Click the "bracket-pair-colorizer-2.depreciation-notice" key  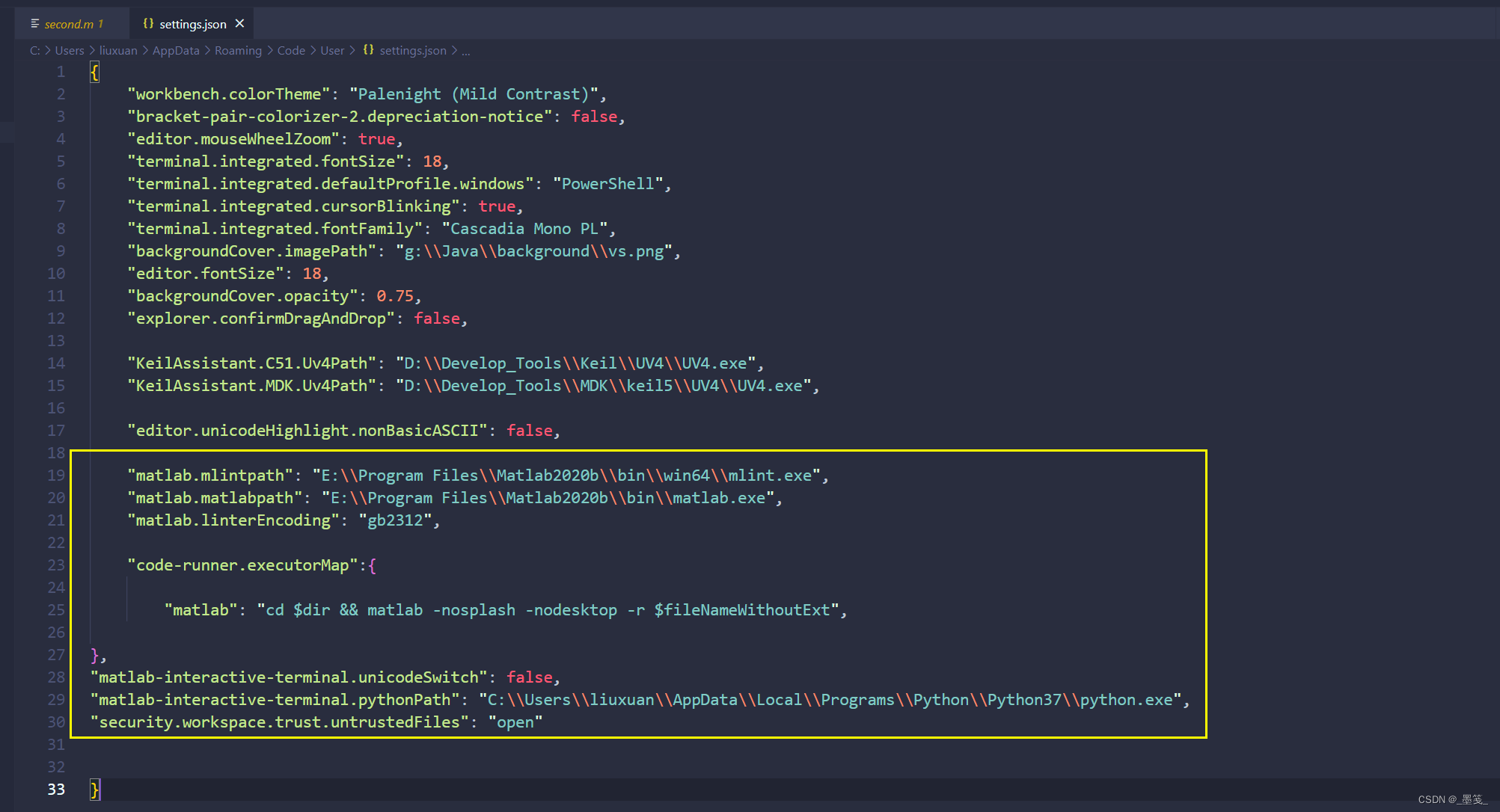coord(340,117)
